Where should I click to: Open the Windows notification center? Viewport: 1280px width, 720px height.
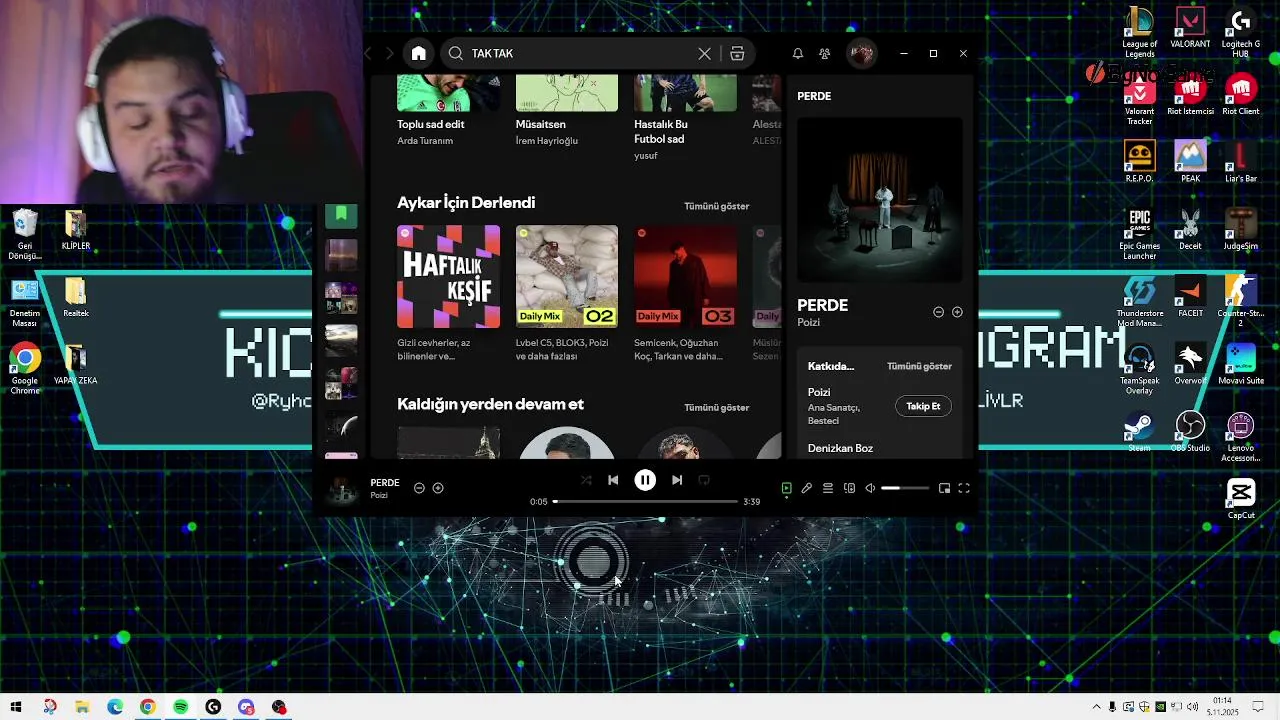click(1259, 707)
